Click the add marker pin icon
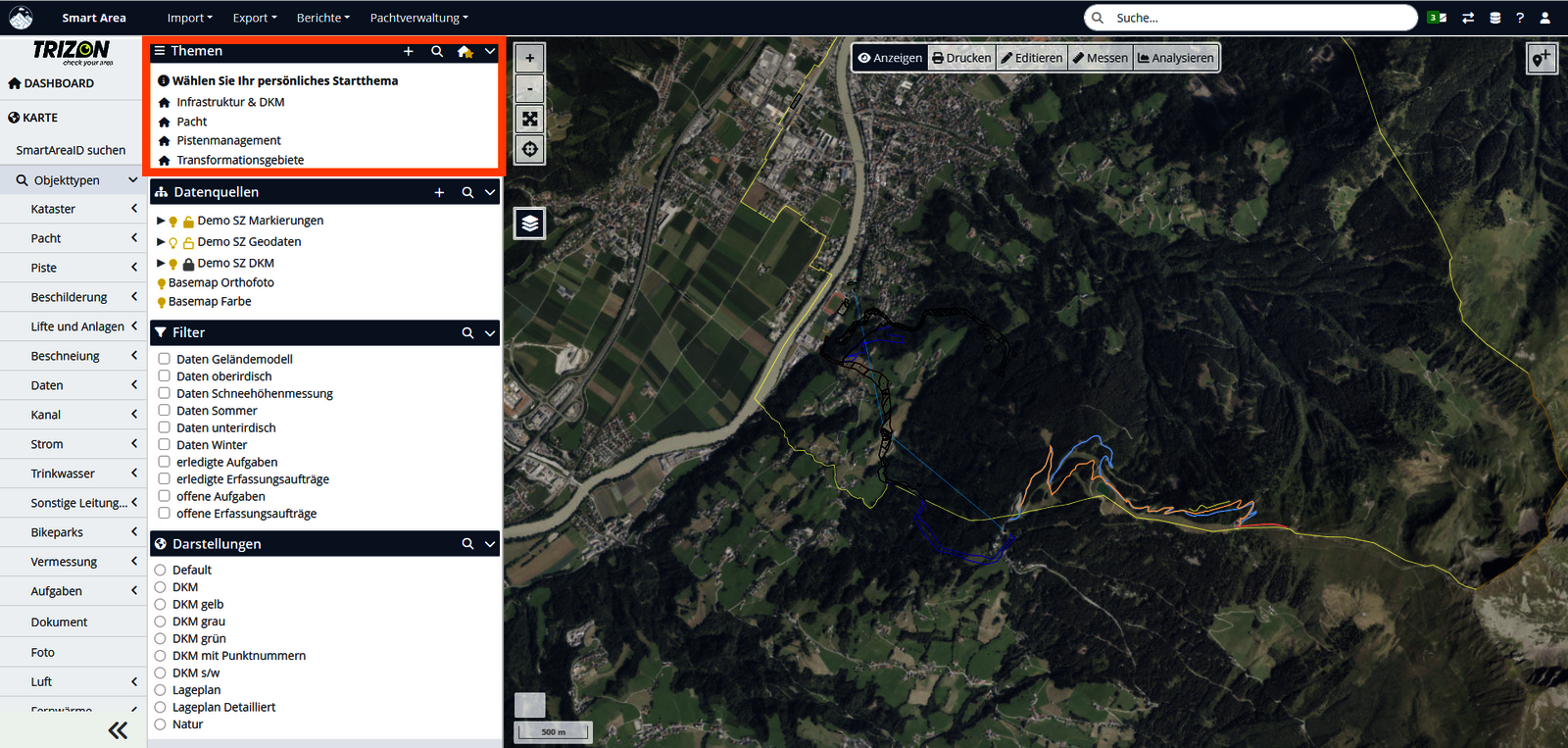Image resolution: width=1568 pixels, height=748 pixels. (x=1541, y=59)
